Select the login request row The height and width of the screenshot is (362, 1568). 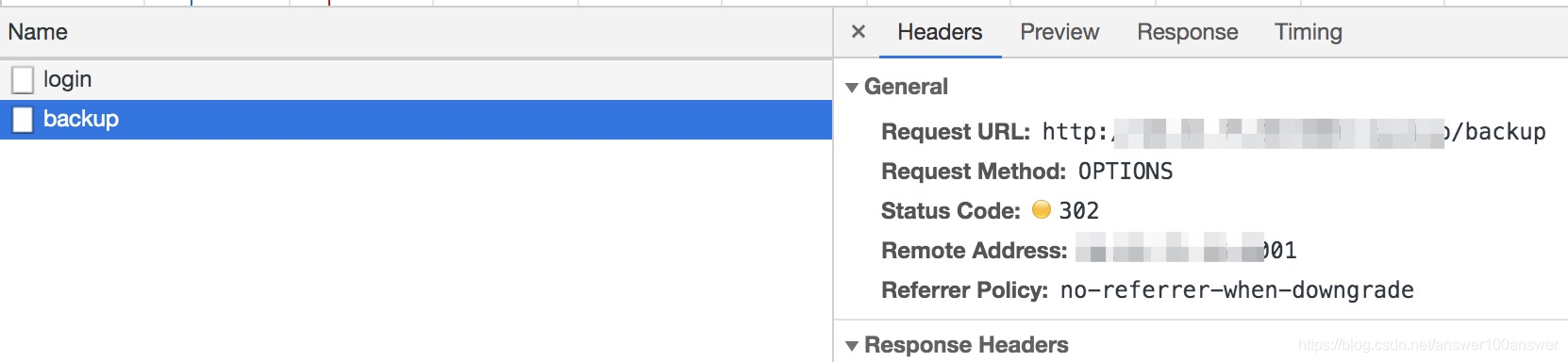click(x=416, y=79)
